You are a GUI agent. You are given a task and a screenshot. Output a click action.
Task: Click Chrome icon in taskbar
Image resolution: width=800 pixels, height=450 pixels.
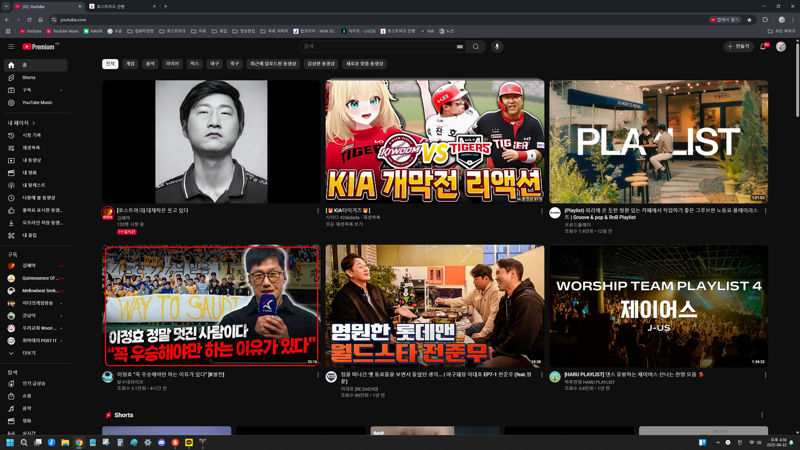79,442
